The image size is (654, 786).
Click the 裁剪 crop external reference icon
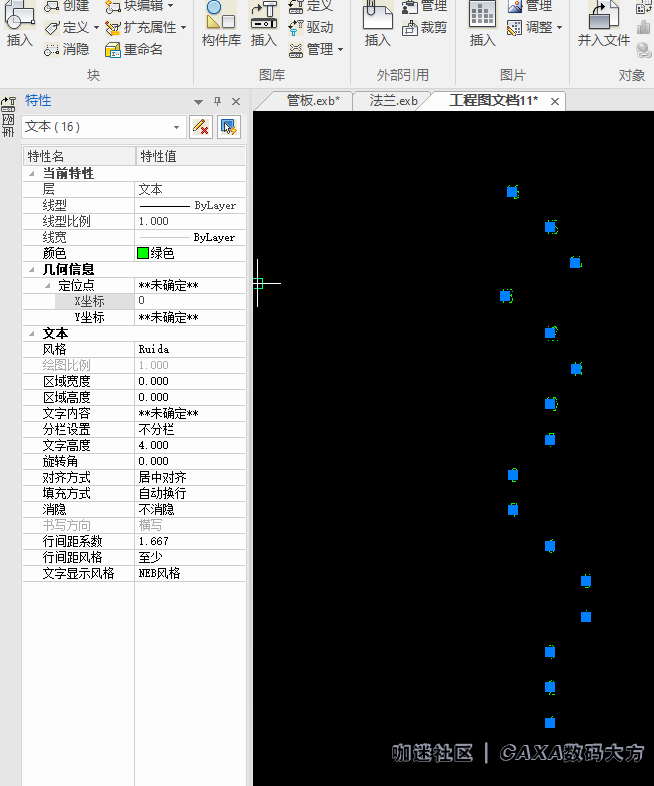click(x=411, y=28)
